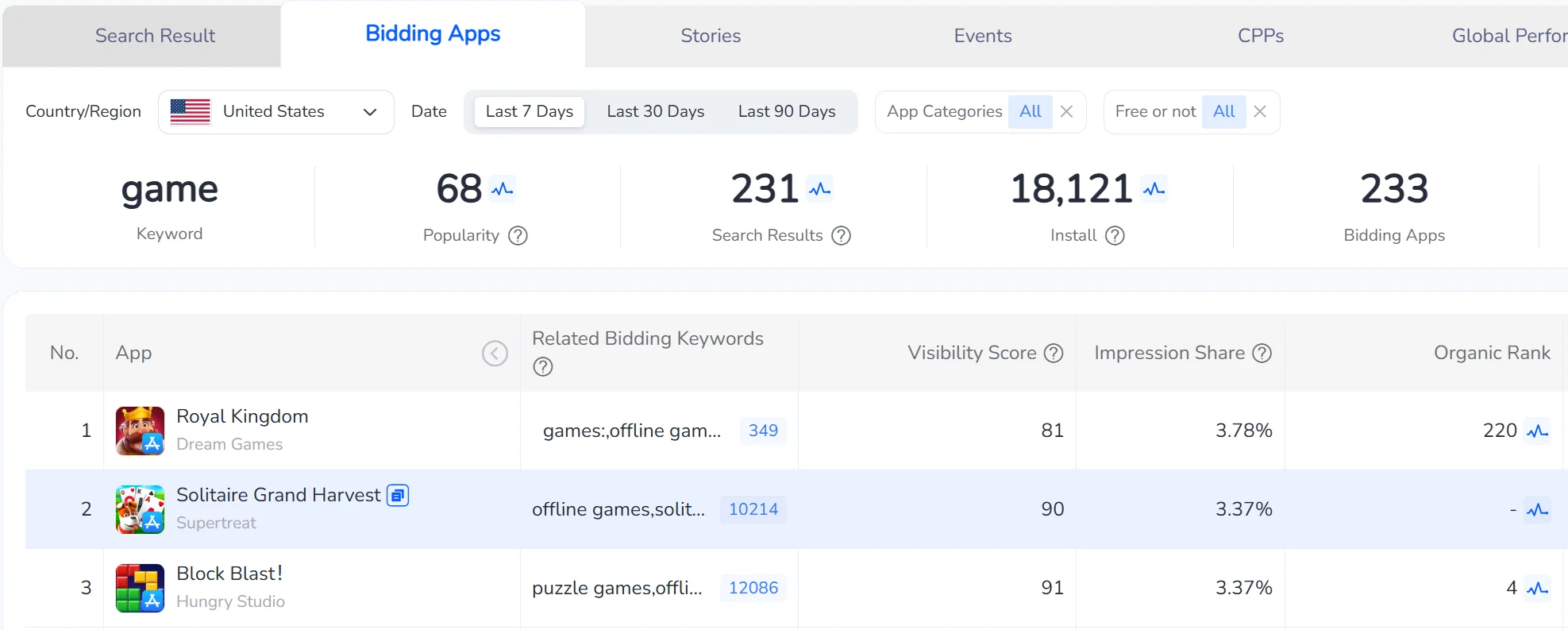Click Visibility Score help icon
1568x630 pixels.
coord(1054,354)
